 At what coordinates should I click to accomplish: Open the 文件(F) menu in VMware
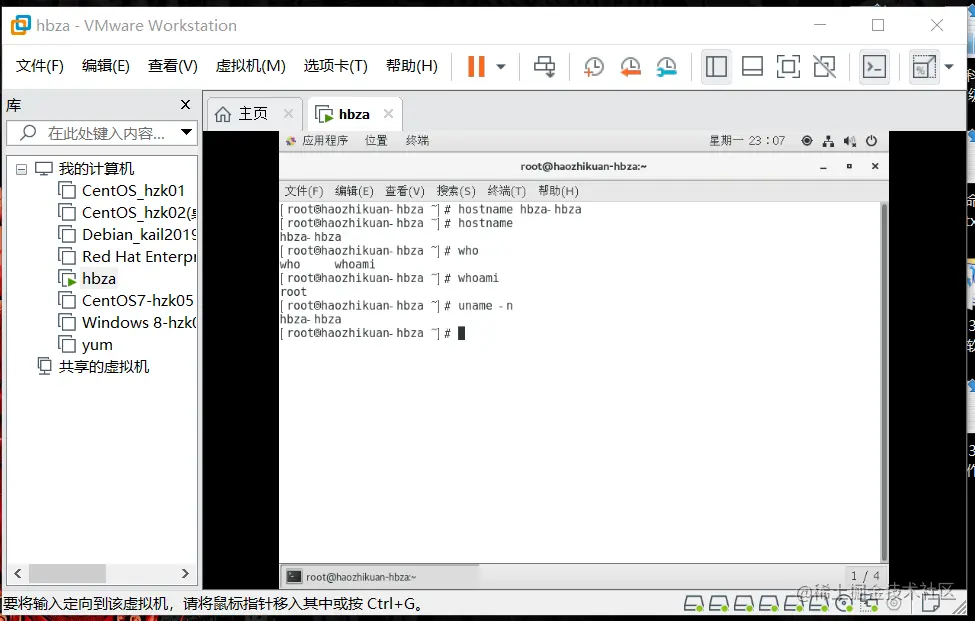click(x=40, y=66)
